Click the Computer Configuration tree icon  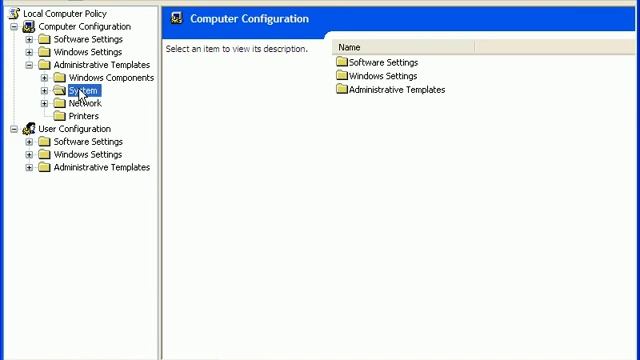29,27
